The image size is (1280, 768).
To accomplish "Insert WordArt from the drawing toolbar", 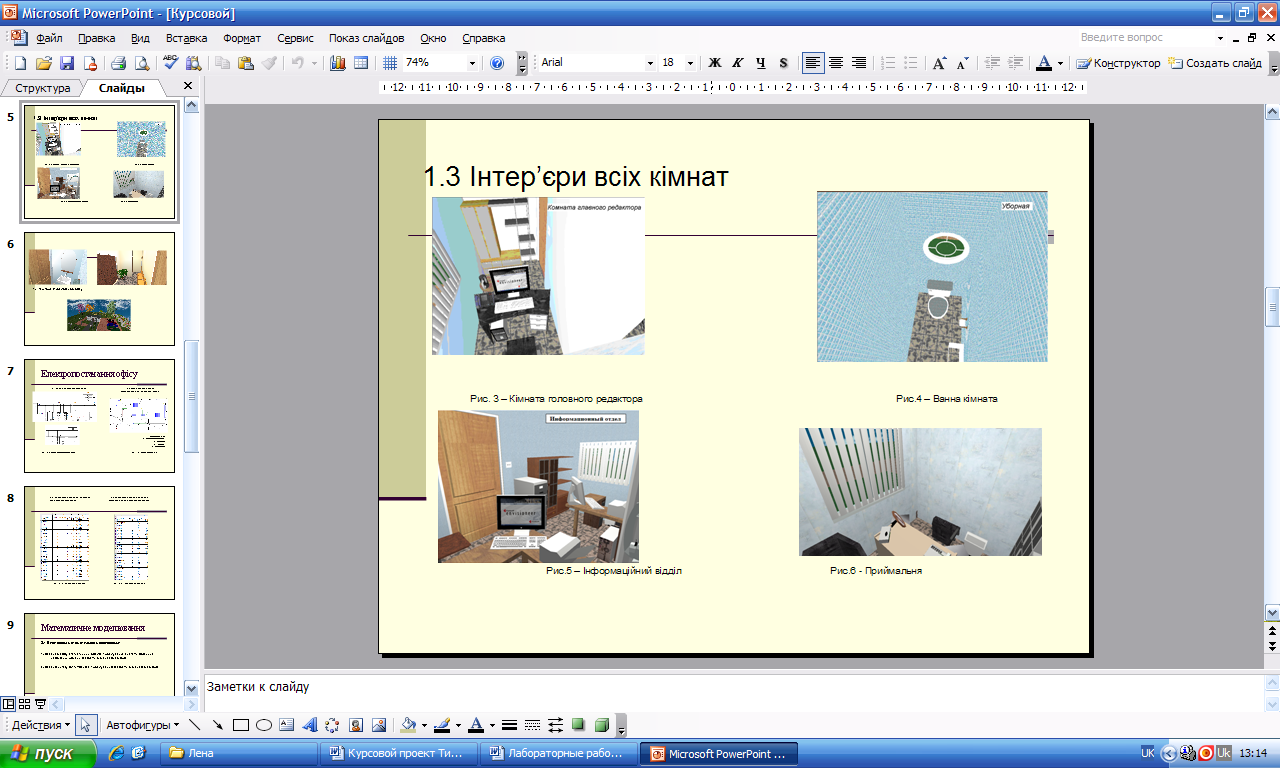I will [x=309, y=725].
